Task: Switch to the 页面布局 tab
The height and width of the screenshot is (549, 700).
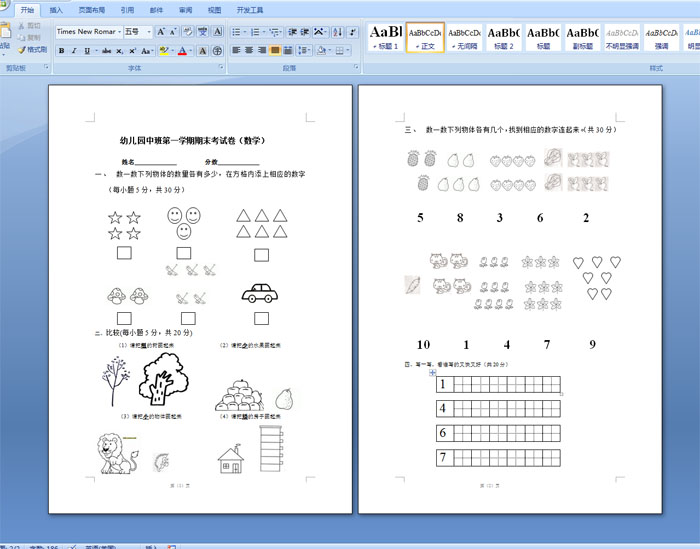Action: 92,10
